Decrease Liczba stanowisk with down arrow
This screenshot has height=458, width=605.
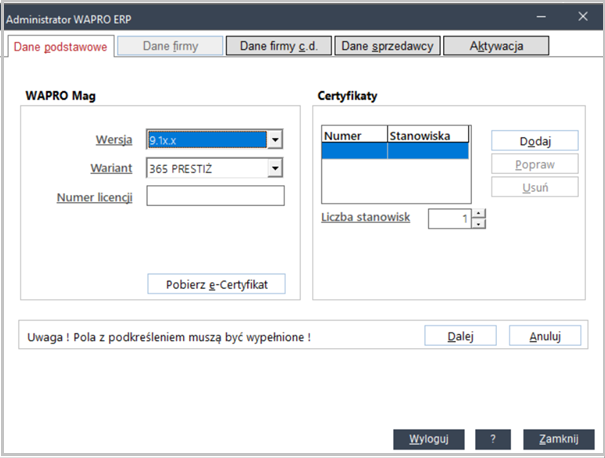pyautogui.click(x=479, y=223)
